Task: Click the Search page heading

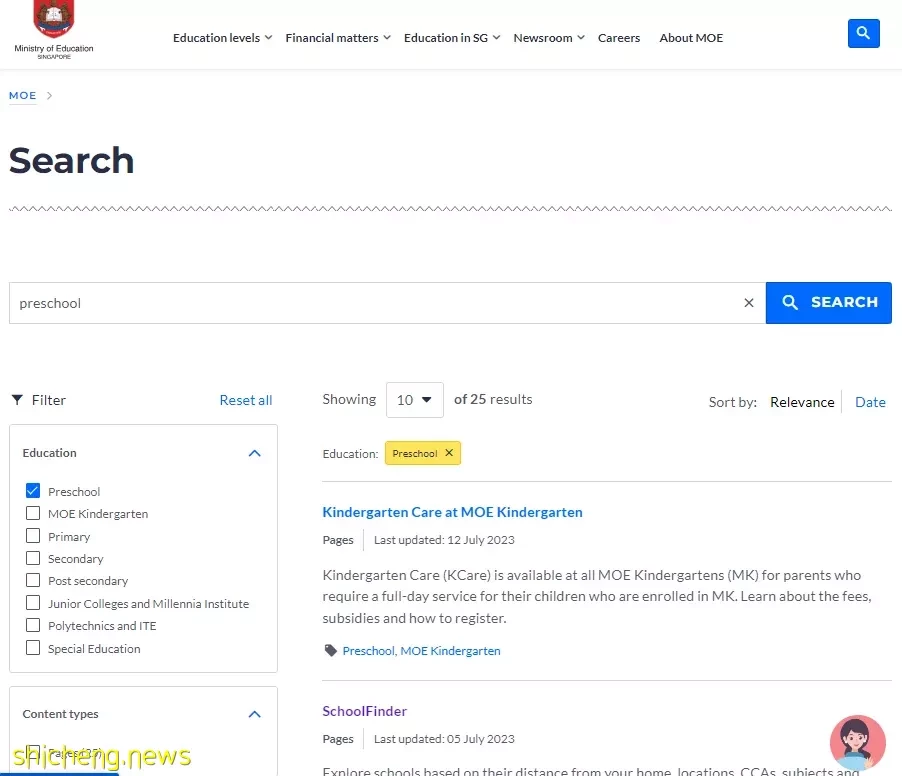Action: pyautogui.click(x=71, y=160)
